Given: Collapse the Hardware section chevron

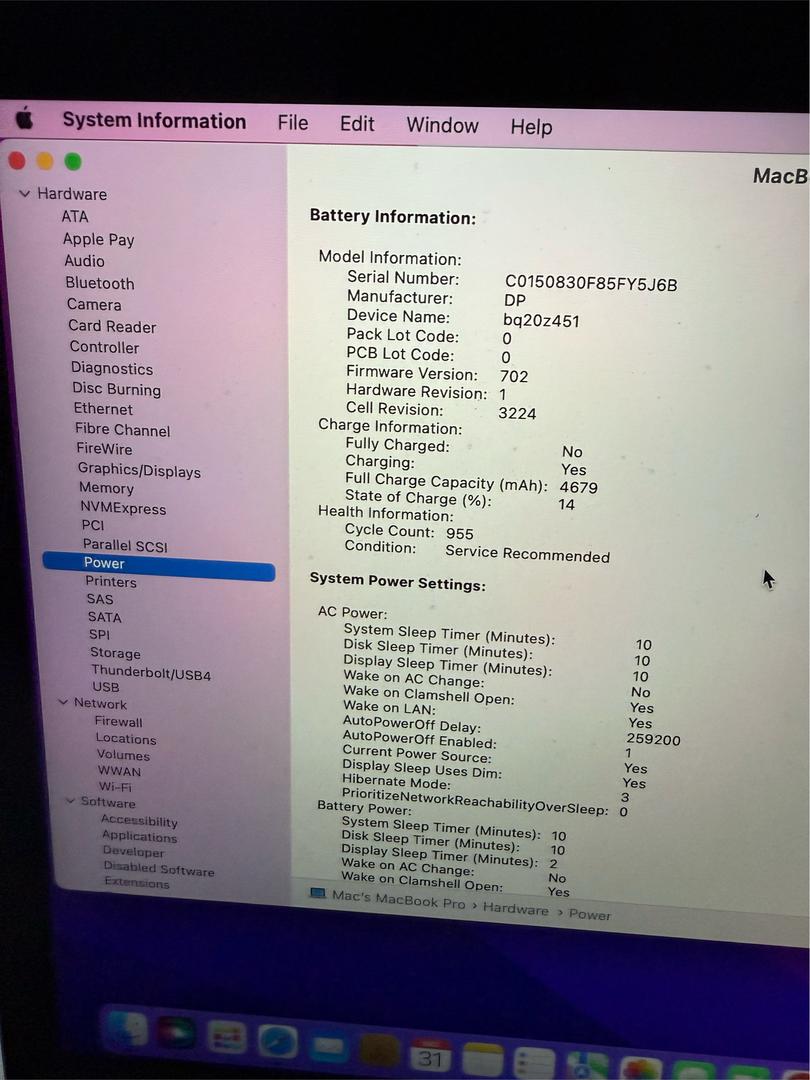Looking at the screenshot, I should [x=25, y=194].
